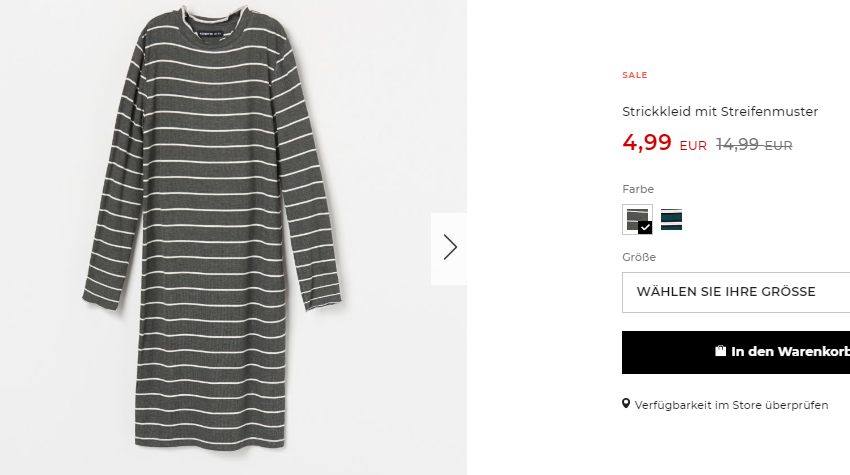Click the brand tag inside the dress collar
Image resolution: width=850 pixels, height=475 pixels.
point(210,33)
